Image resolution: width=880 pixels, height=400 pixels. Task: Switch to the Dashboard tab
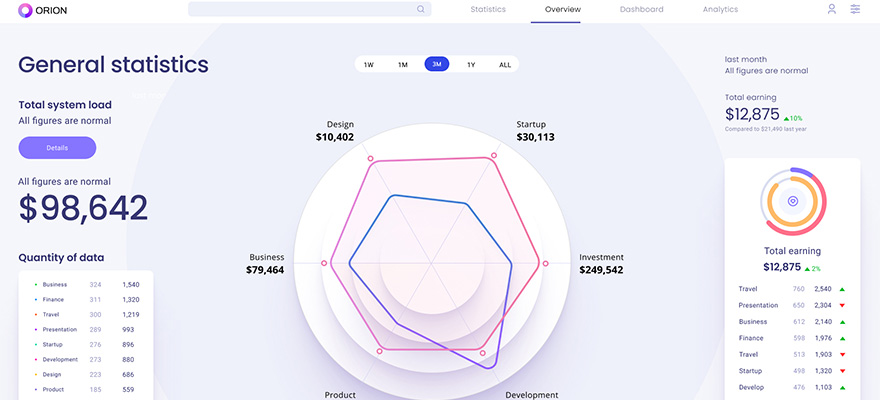(641, 10)
